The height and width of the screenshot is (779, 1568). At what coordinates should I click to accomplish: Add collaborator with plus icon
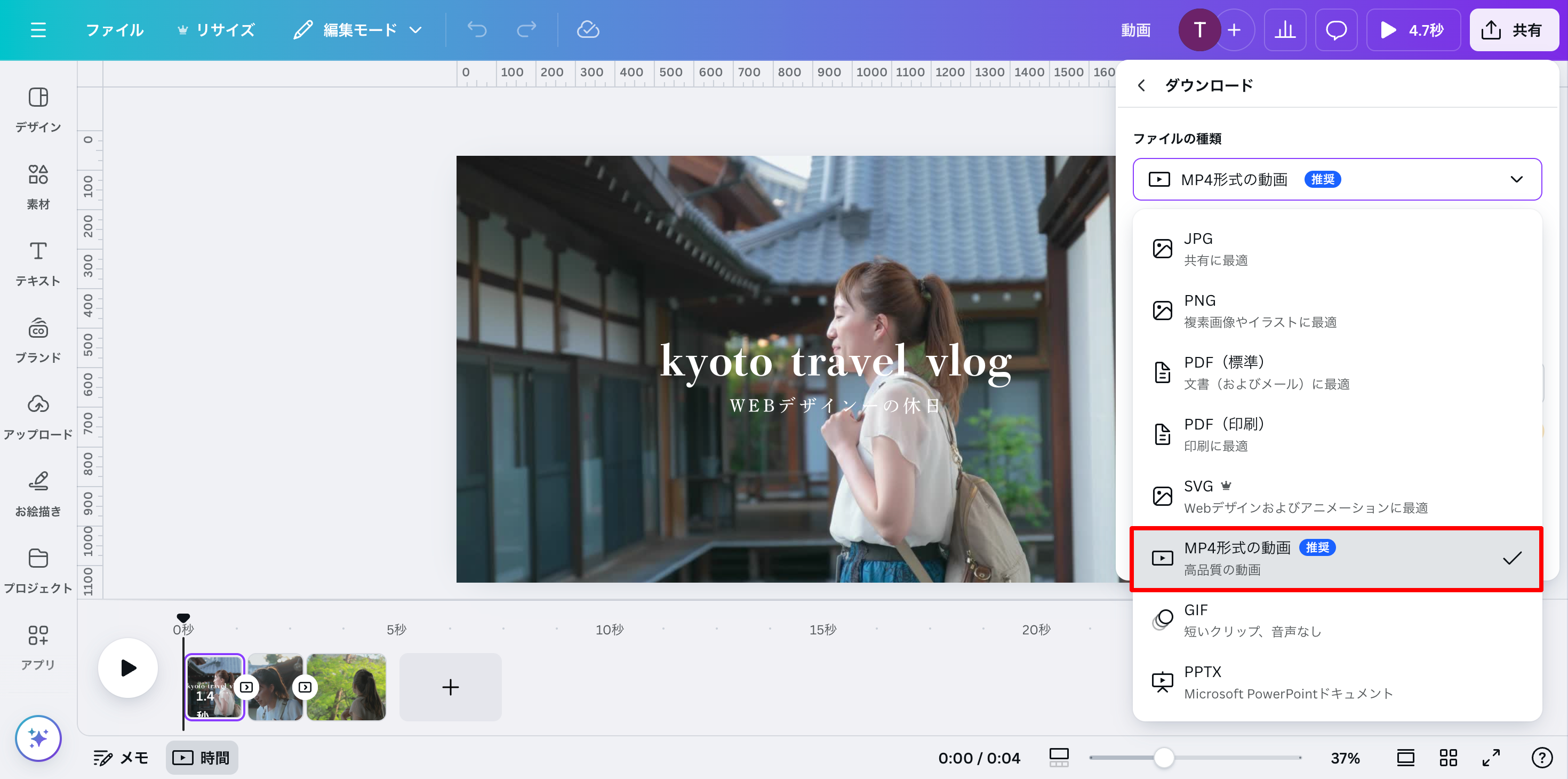(1235, 30)
